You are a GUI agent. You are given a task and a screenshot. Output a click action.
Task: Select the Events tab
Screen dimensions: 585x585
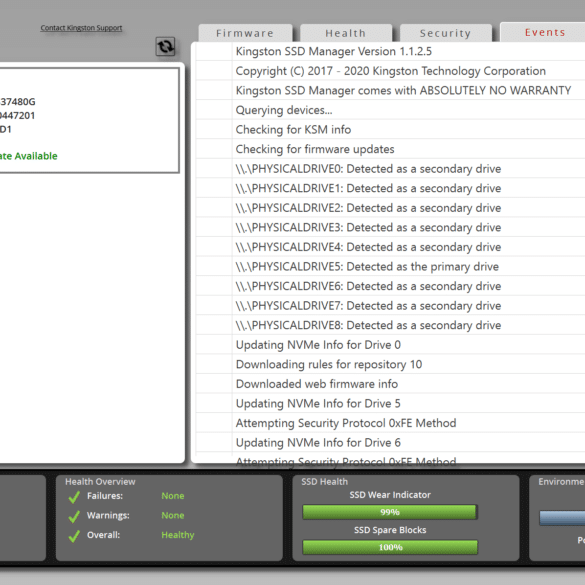pyautogui.click(x=544, y=32)
